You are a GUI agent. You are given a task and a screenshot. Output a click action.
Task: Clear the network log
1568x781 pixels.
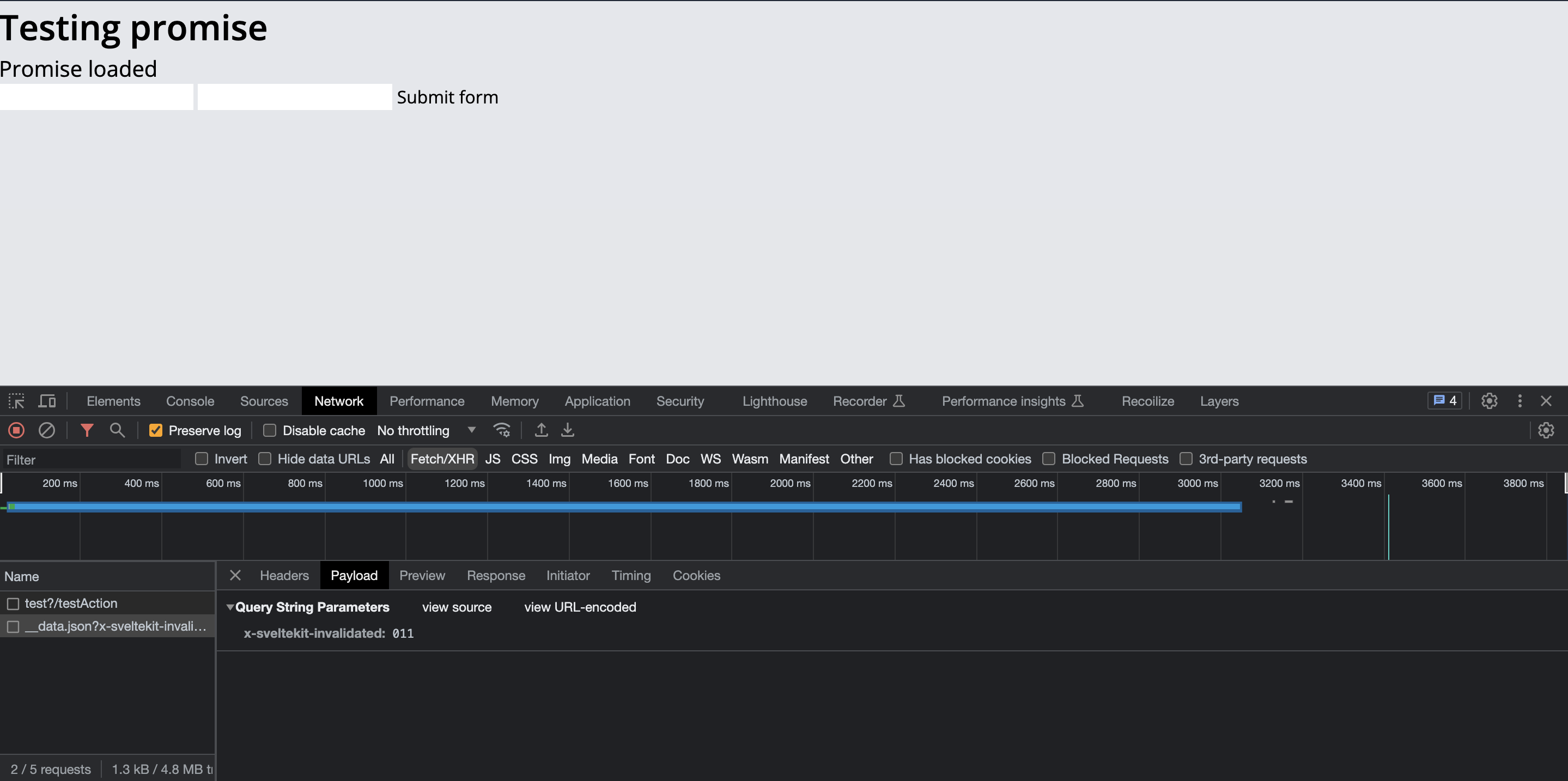(47, 430)
